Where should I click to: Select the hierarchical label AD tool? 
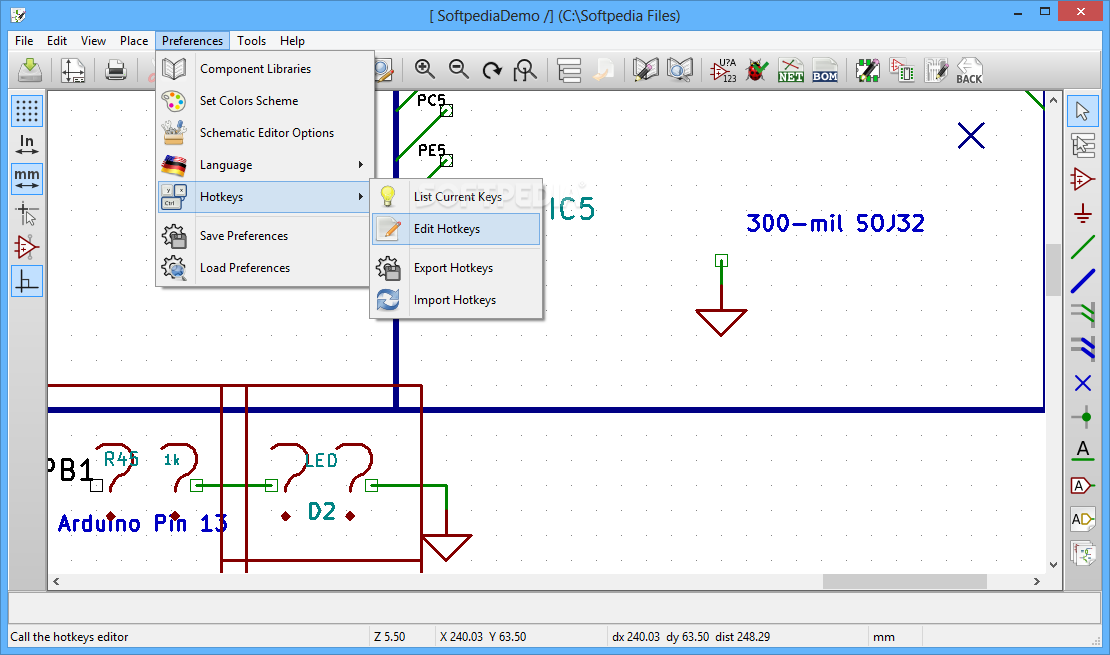pyautogui.click(x=1082, y=519)
